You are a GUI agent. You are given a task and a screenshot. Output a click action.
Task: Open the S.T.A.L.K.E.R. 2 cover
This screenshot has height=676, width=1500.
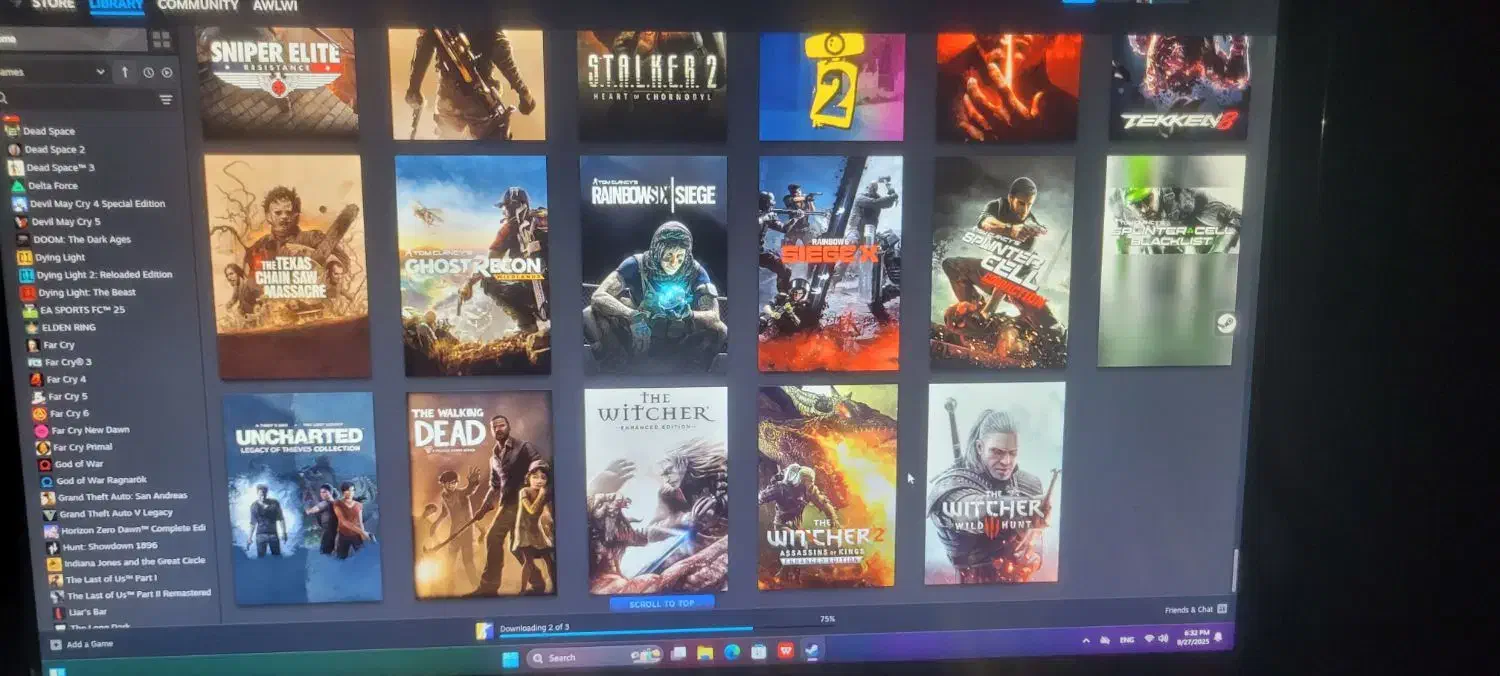point(652,85)
